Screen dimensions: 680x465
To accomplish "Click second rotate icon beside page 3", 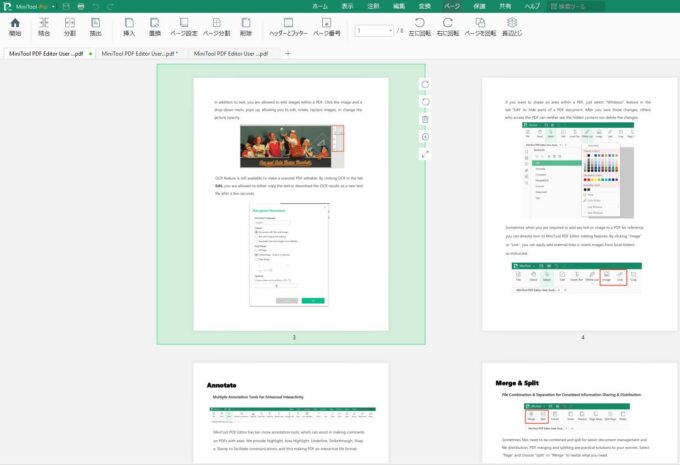I will pos(425,102).
